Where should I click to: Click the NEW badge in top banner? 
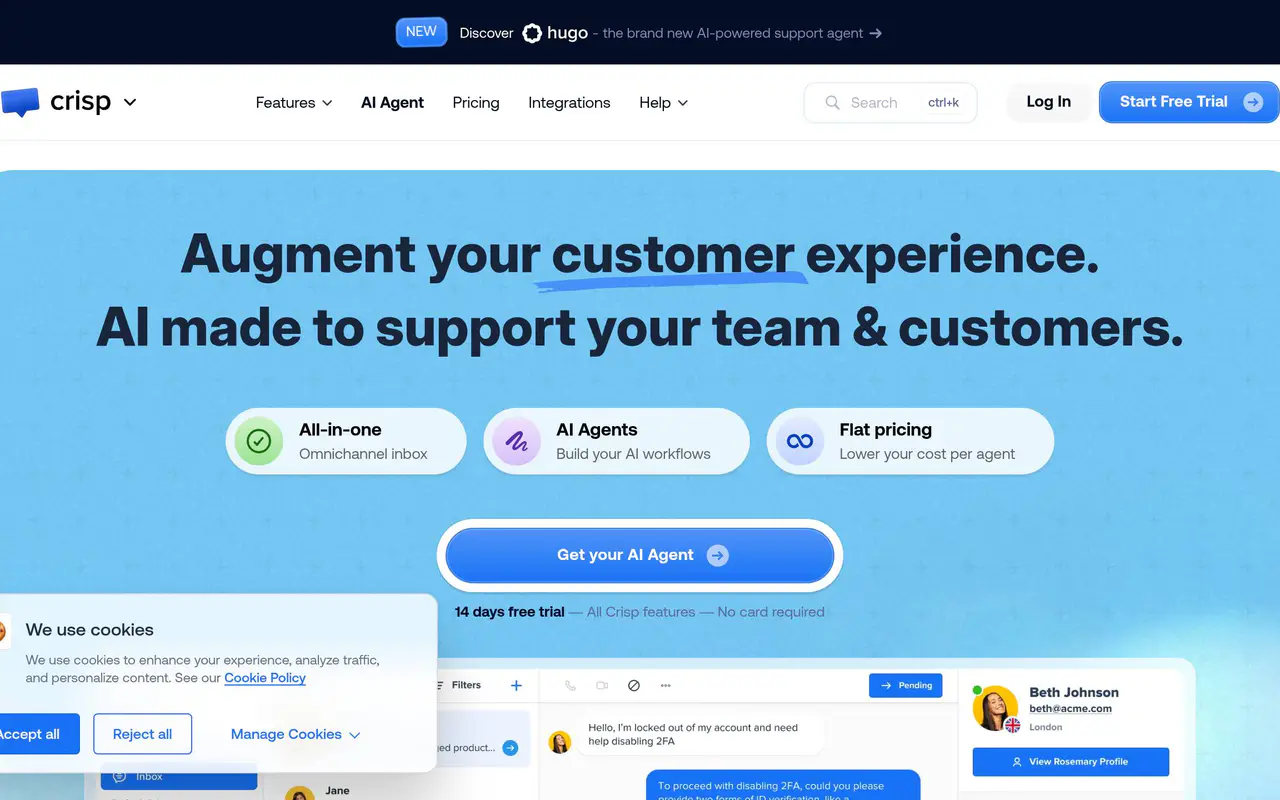coord(421,32)
